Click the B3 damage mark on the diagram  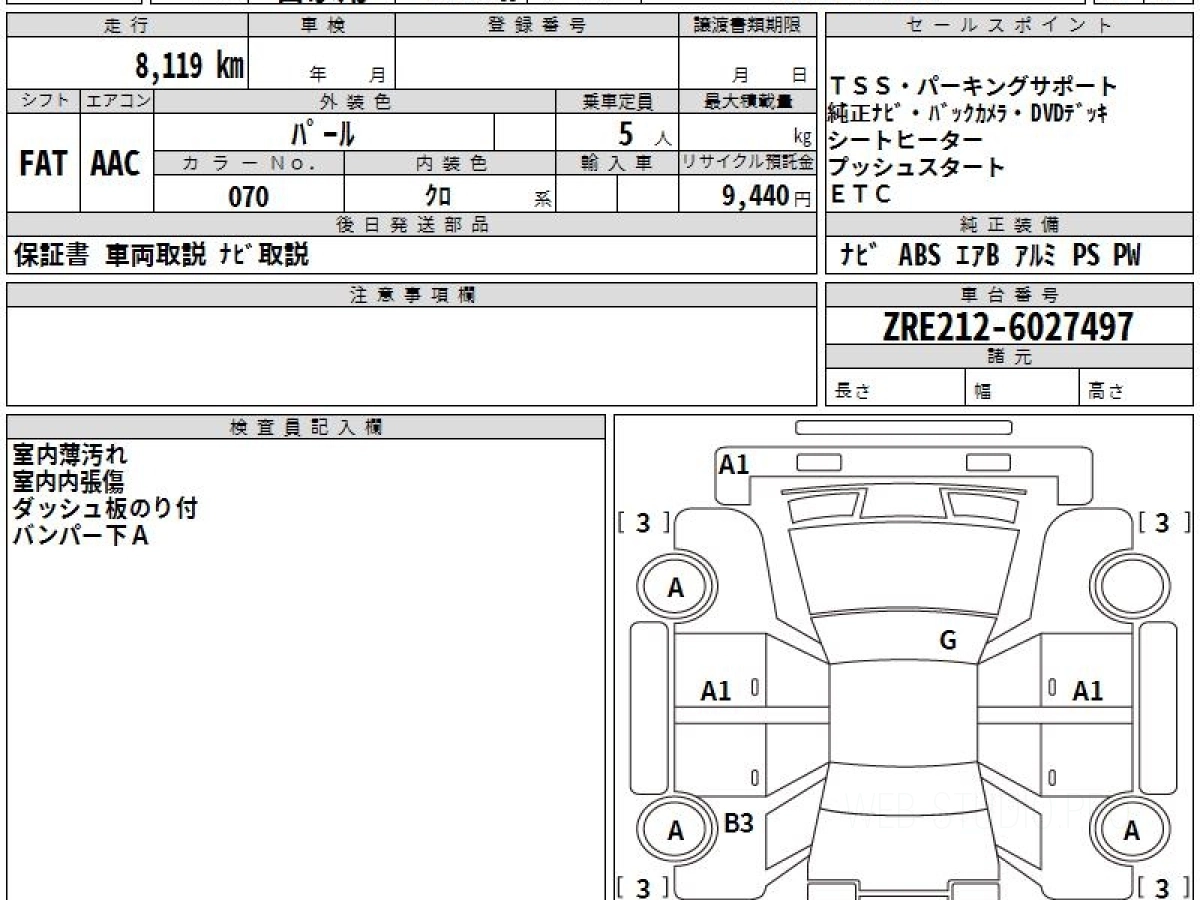pyautogui.click(x=738, y=823)
